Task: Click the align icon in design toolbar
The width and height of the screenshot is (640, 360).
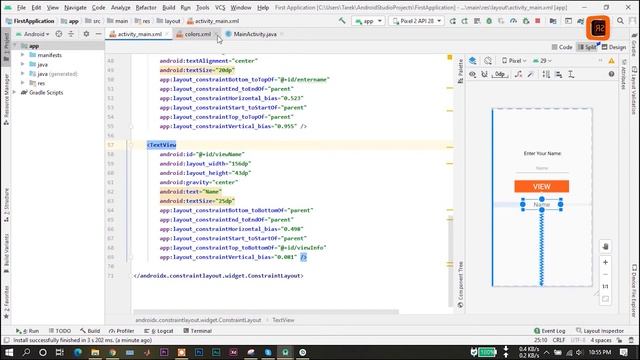Action: click(558, 74)
